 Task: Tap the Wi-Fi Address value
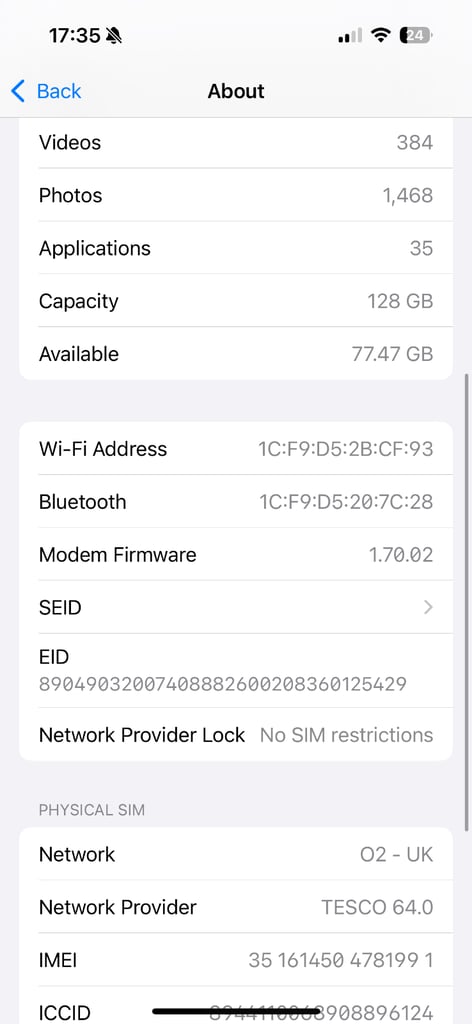coord(345,449)
